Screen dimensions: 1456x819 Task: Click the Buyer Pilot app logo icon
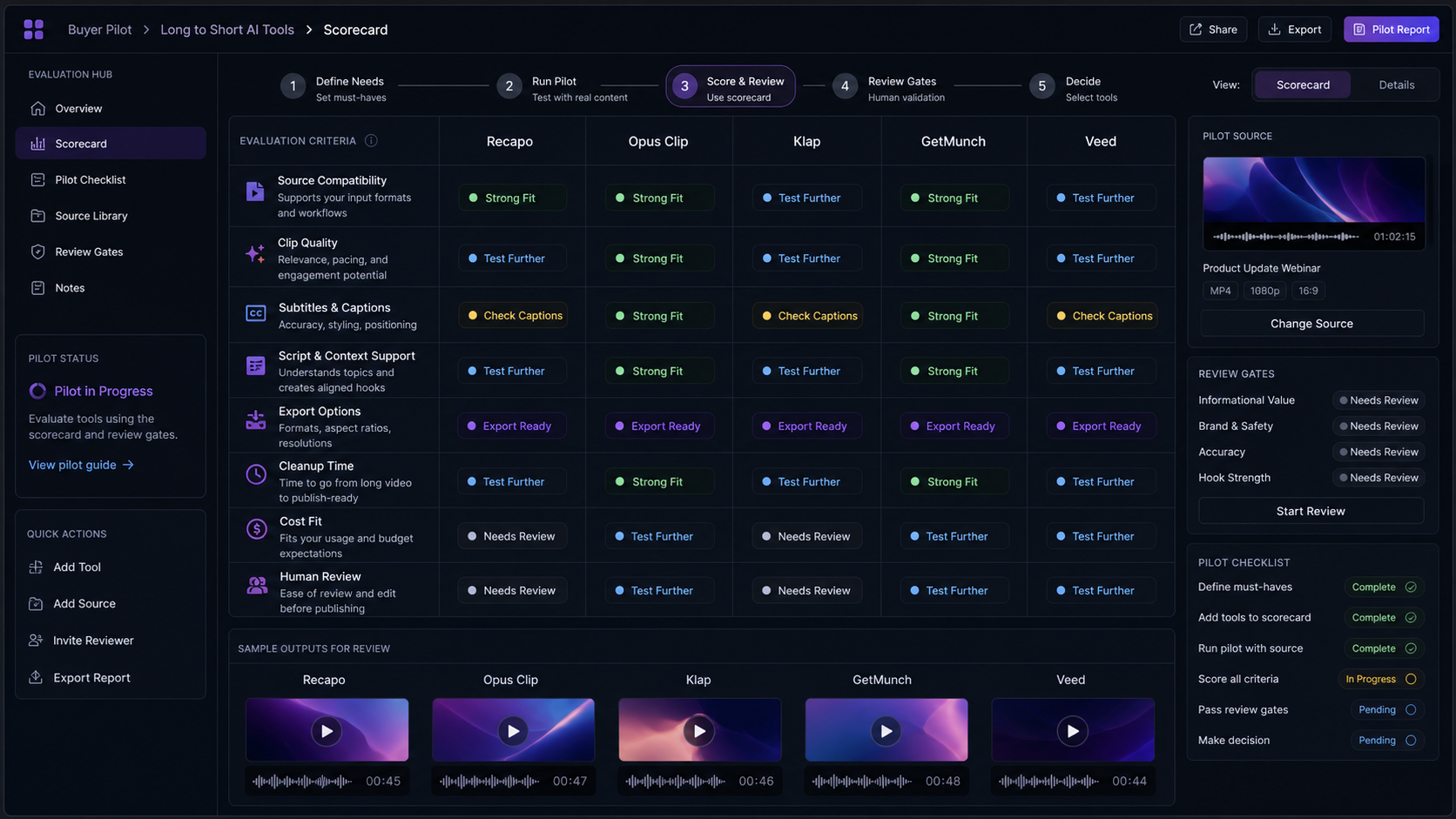click(x=33, y=30)
